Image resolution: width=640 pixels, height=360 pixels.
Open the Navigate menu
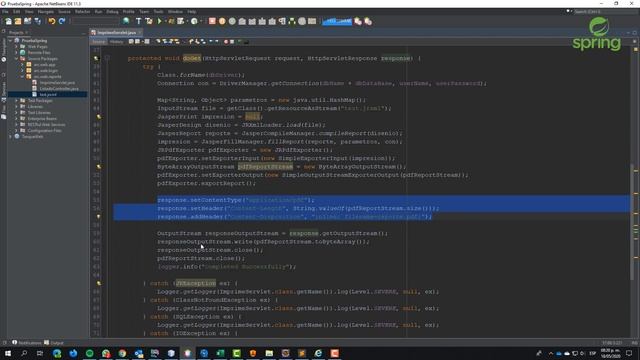click(x=45, y=12)
